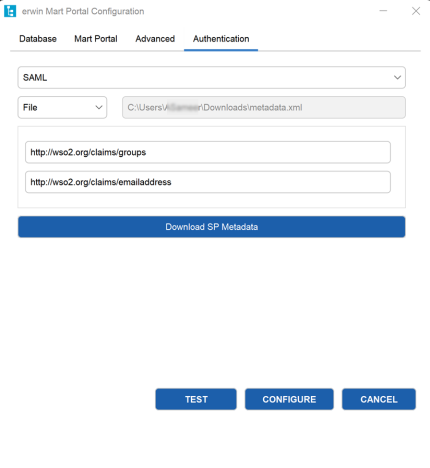Click the CANCEL button
Screen dimensions: 430x468
(x=379, y=399)
